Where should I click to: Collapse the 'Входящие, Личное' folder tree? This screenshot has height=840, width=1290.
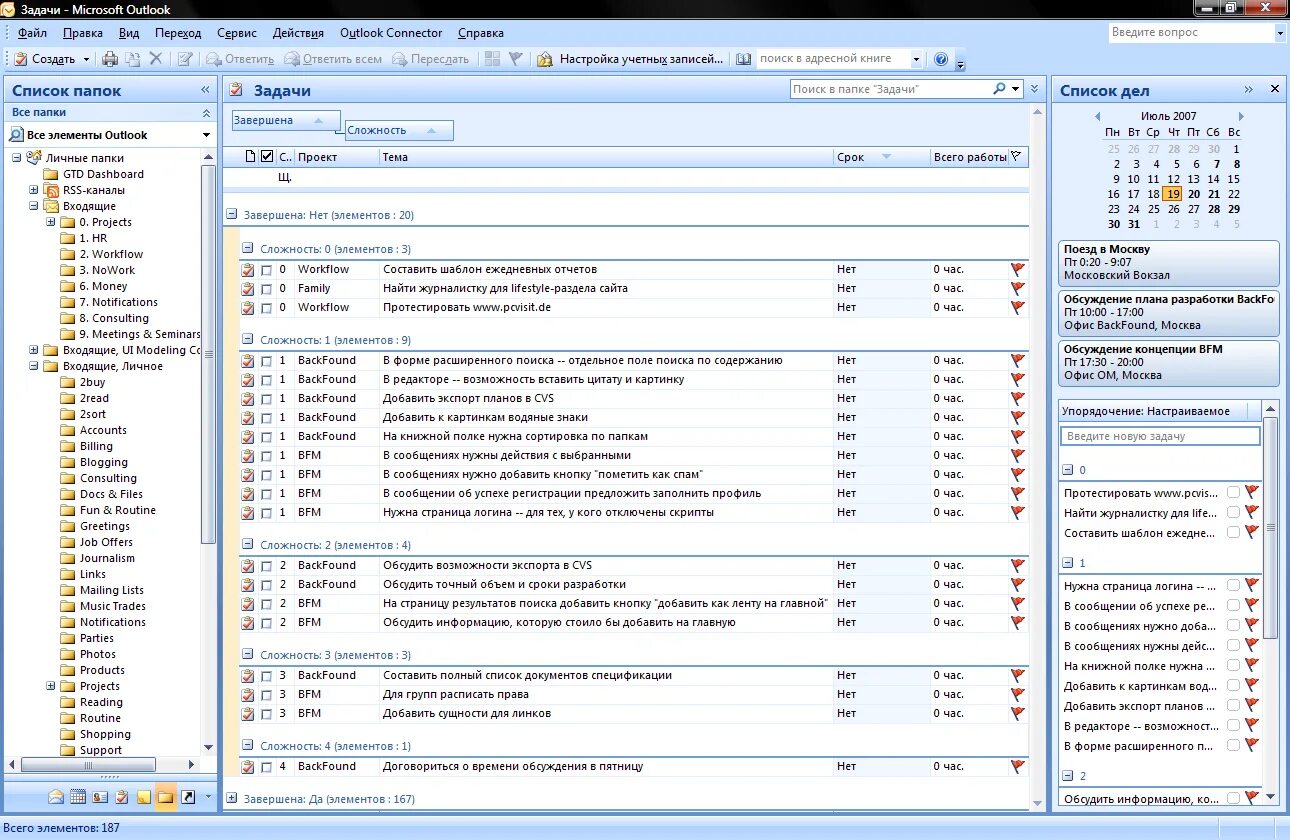34,366
